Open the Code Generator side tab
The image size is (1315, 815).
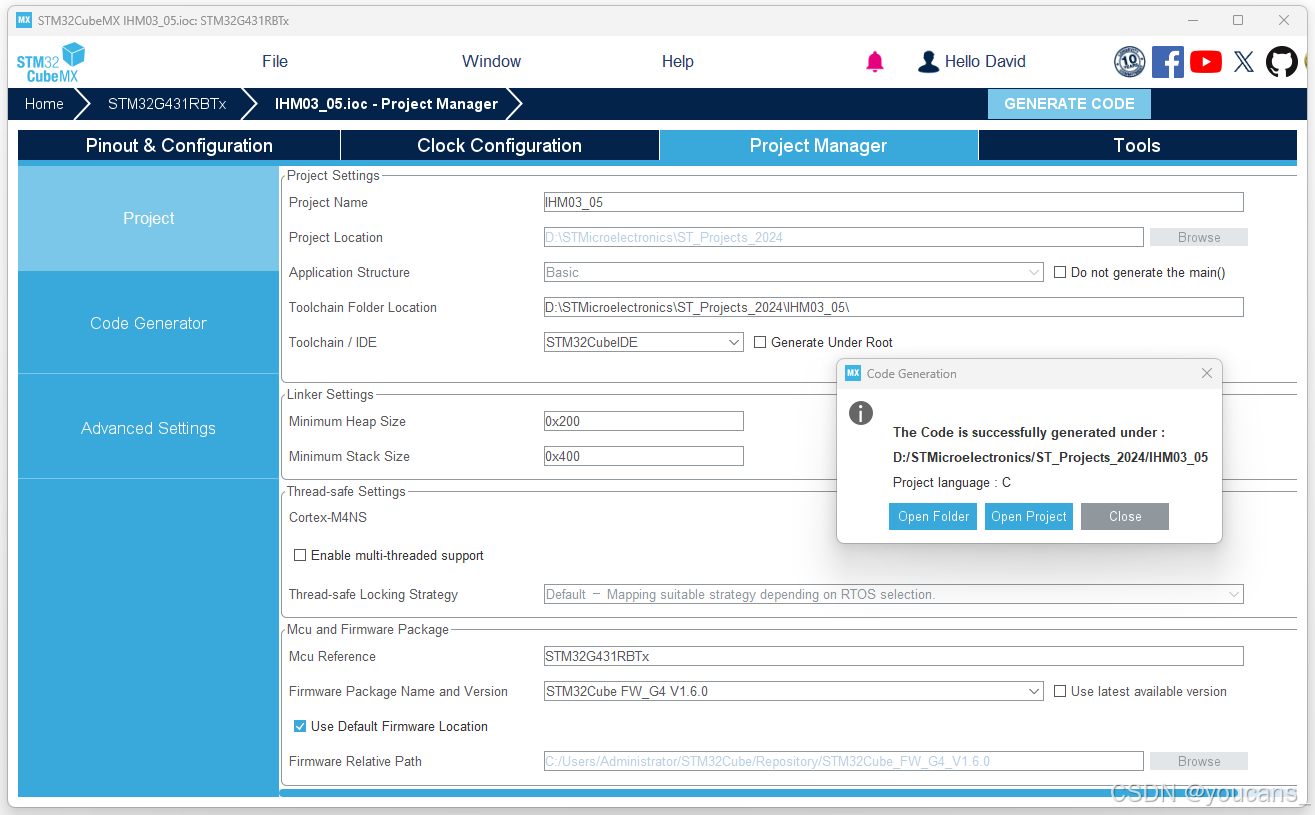click(148, 323)
